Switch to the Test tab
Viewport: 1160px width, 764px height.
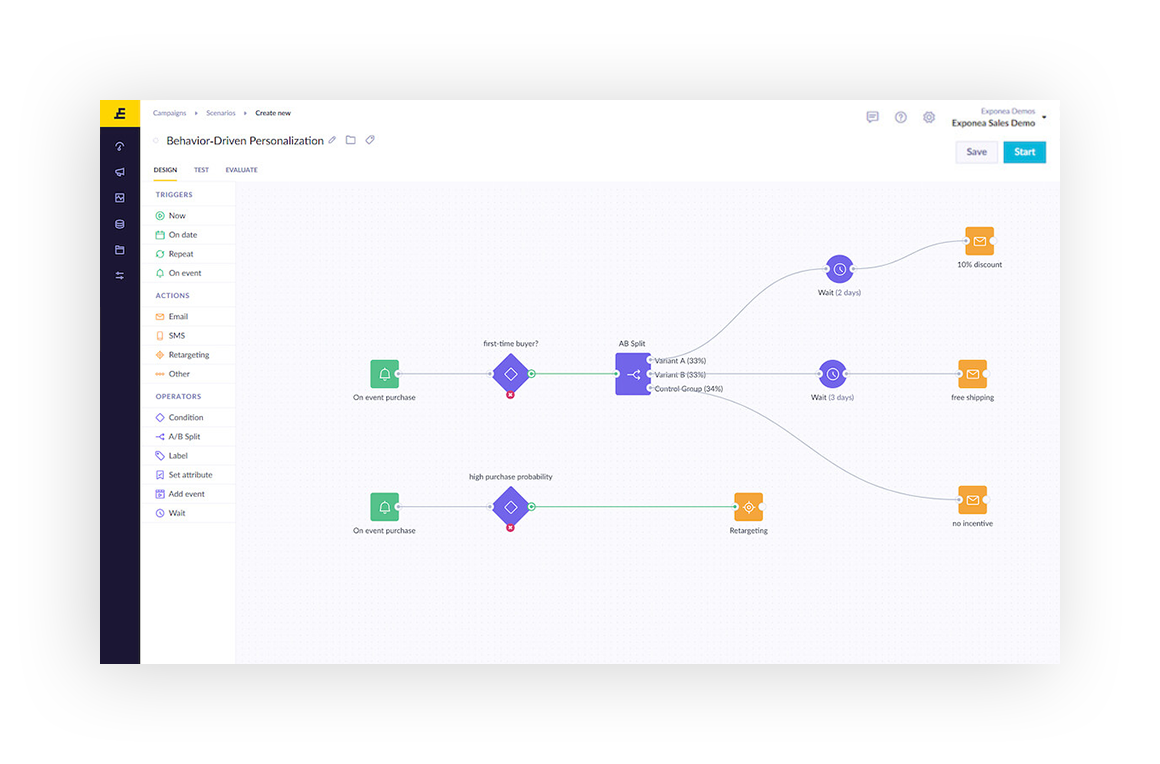coord(201,170)
